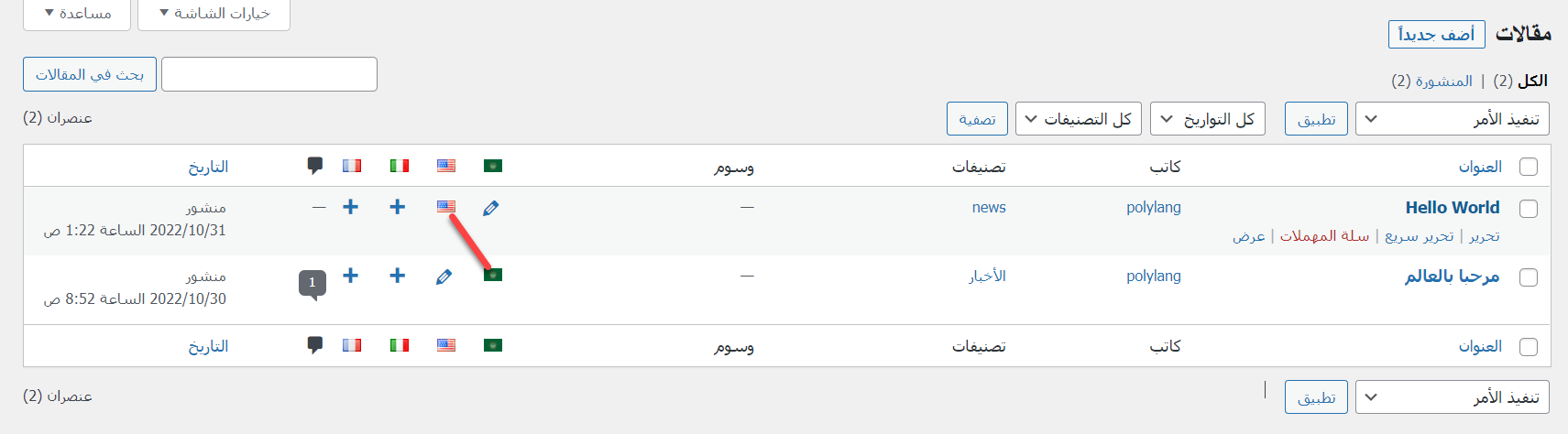Check the Hello World post checkbox
1568x434 pixels.
pyautogui.click(x=1529, y=209)
